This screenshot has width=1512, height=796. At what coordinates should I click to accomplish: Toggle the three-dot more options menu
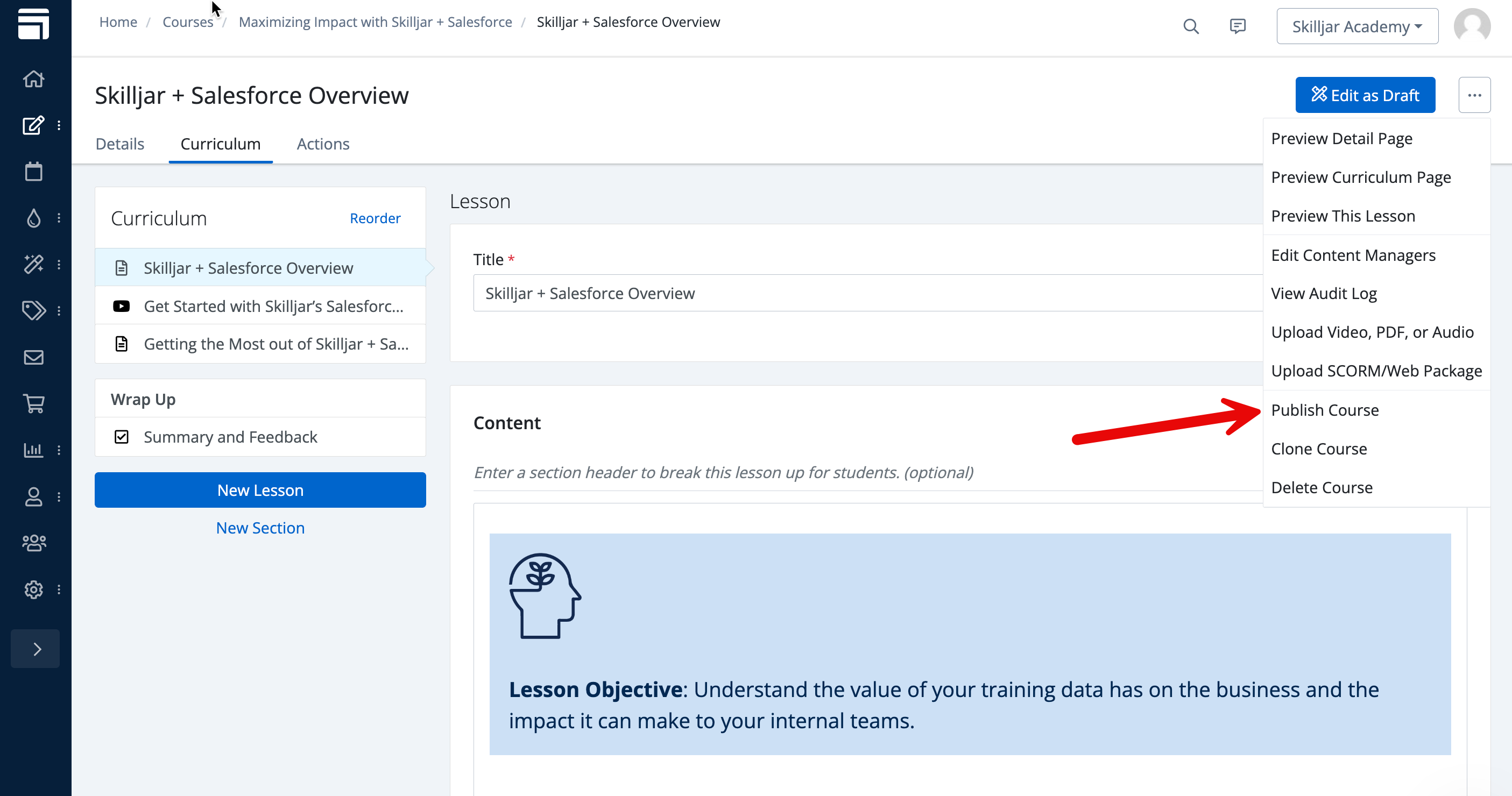1474,95
